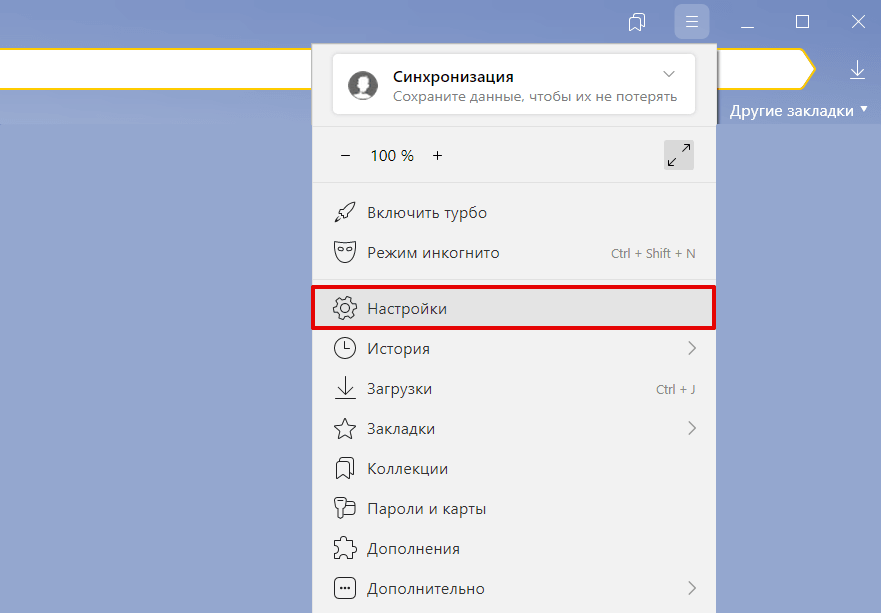Expand the История submenu arrow
Image resolution: width=881 pixels, height=613 pixels.
pyautogui.click(x=691, y=349)
